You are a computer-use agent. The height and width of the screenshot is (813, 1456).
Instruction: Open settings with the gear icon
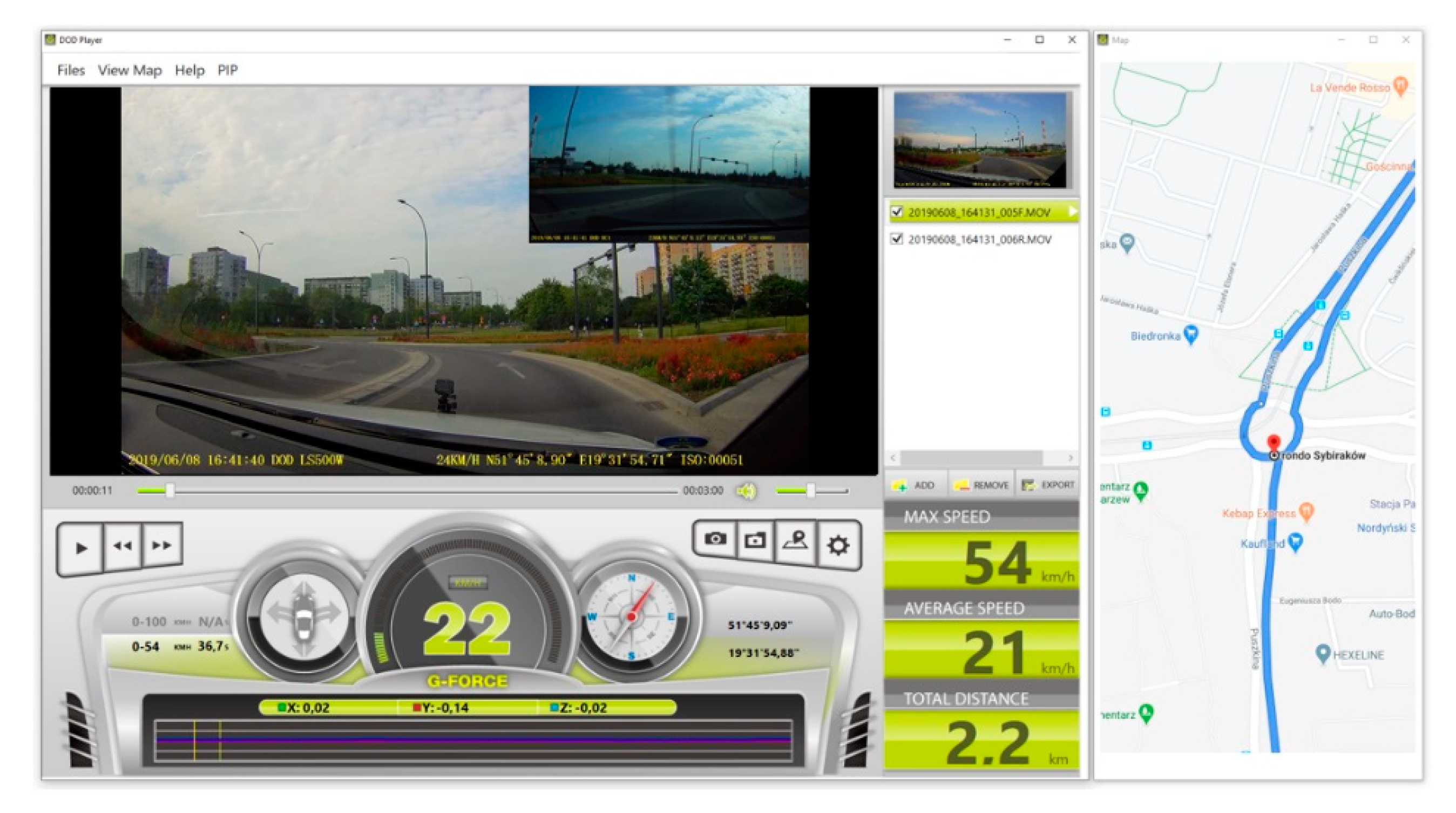838,546
